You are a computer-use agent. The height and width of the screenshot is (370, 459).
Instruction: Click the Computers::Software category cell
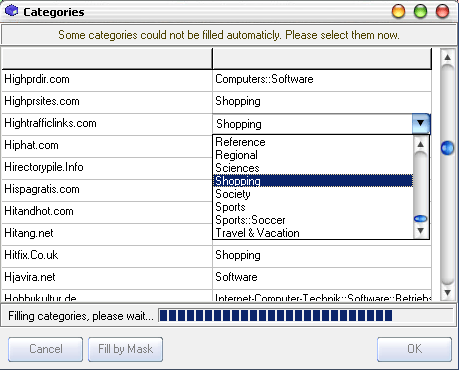pyautogui.click(x=322, y=80)
